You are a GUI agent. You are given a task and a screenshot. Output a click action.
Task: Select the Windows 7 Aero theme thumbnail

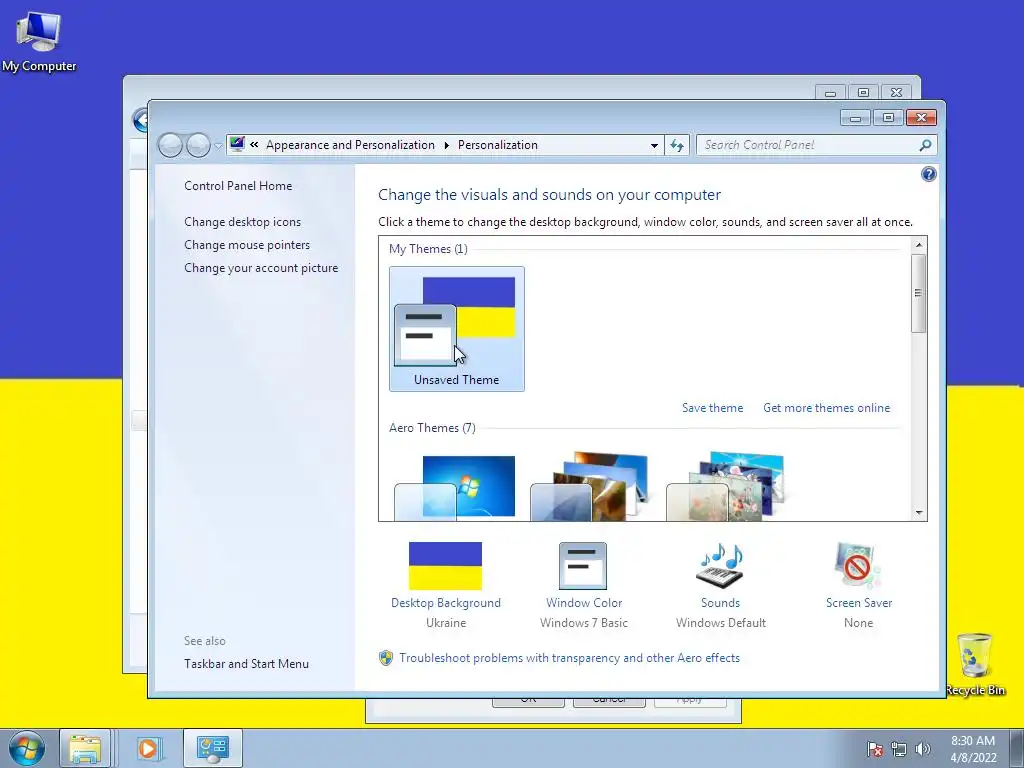point(455,487)
